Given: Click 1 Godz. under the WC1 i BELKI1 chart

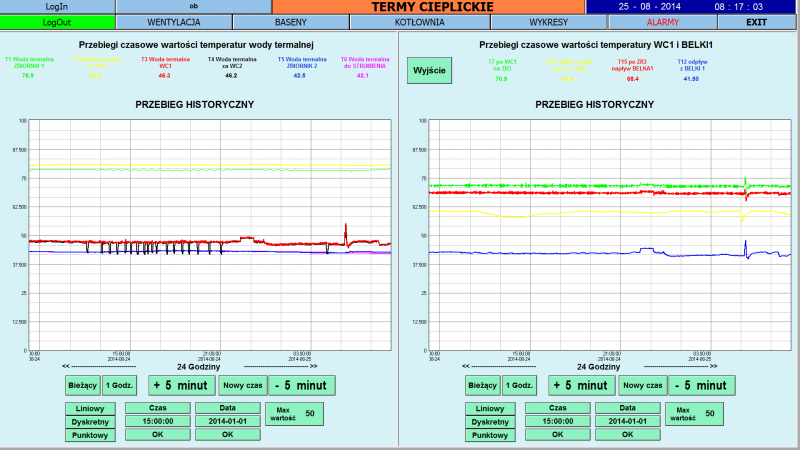Looking at the screenshot, I should tap(519, 385).
